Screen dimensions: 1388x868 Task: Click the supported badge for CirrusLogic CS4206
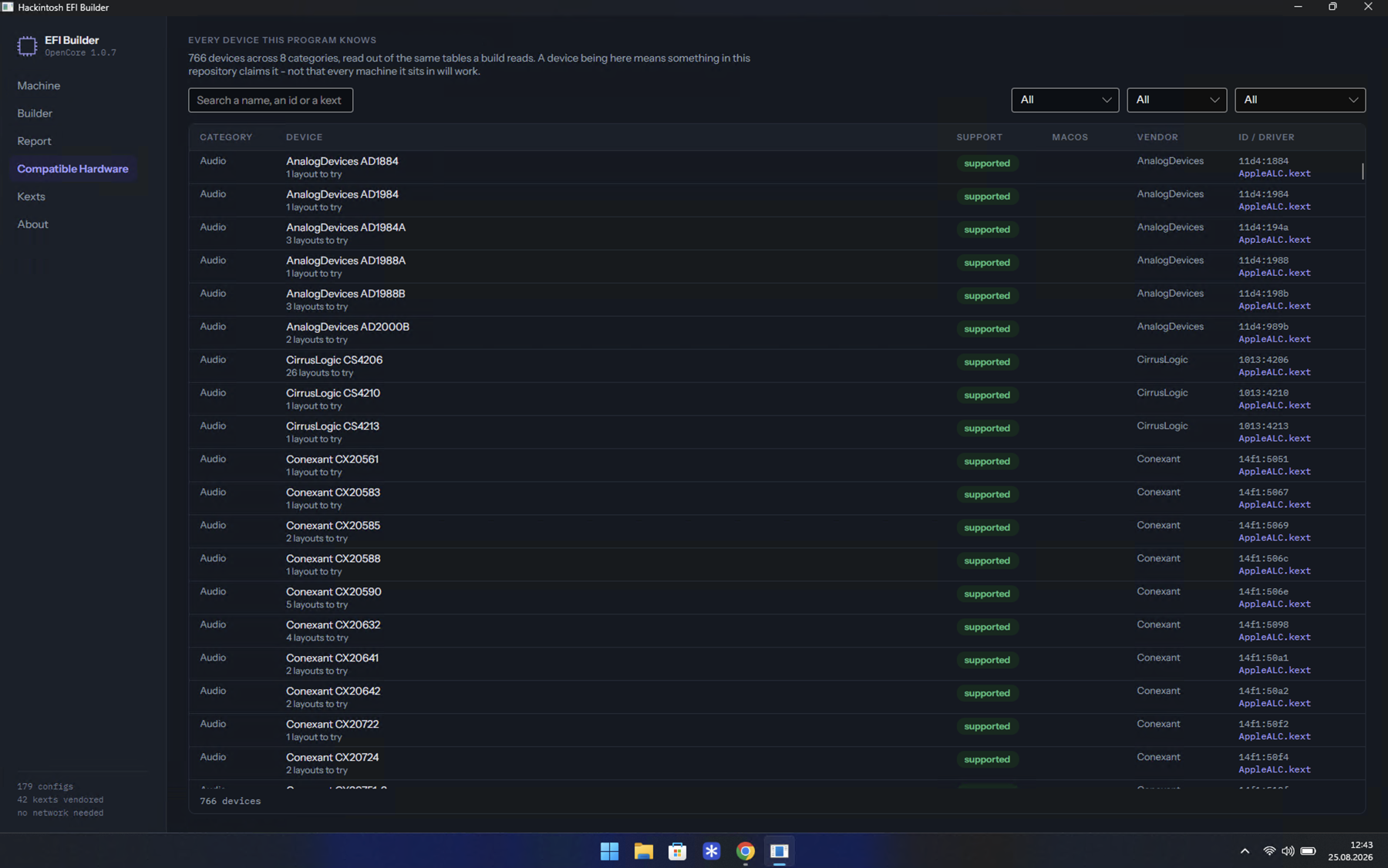click(x=987, y=362)
